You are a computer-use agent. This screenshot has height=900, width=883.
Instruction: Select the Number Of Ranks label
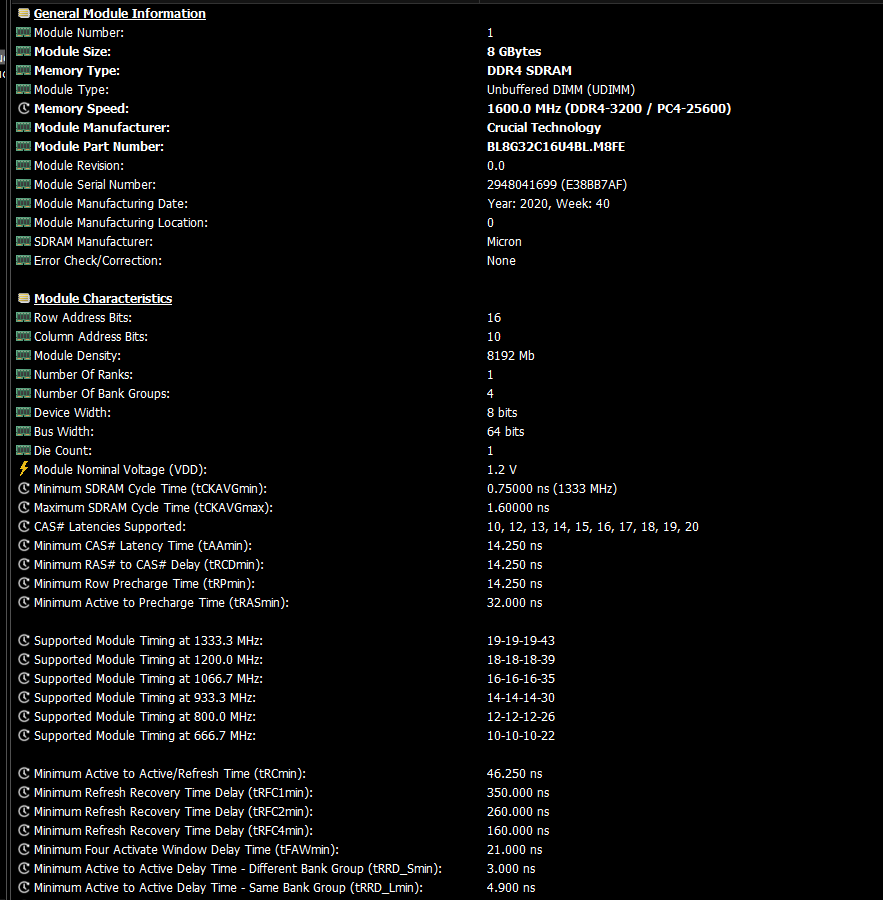click(x=83, y=374)
